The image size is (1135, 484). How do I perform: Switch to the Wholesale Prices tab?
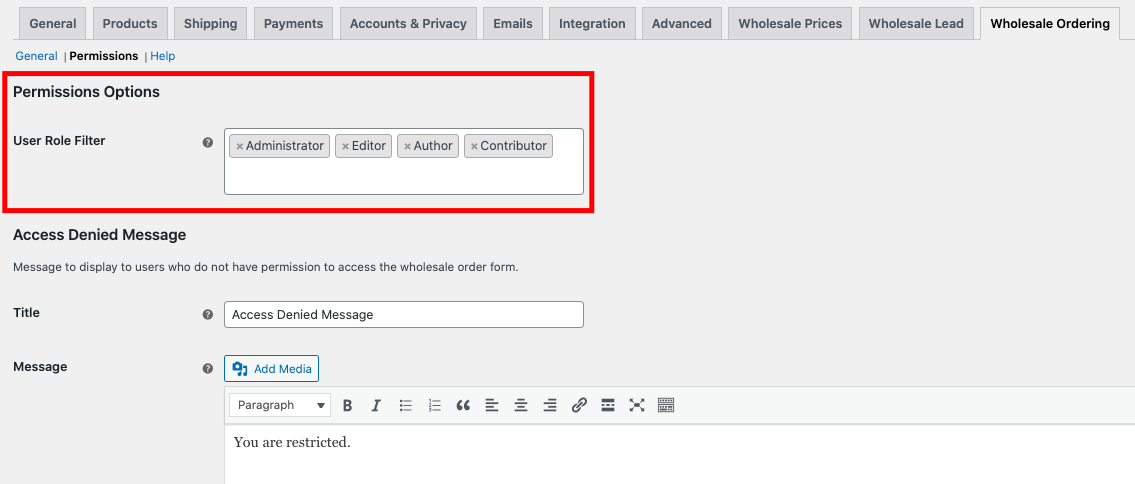[790, 23]
